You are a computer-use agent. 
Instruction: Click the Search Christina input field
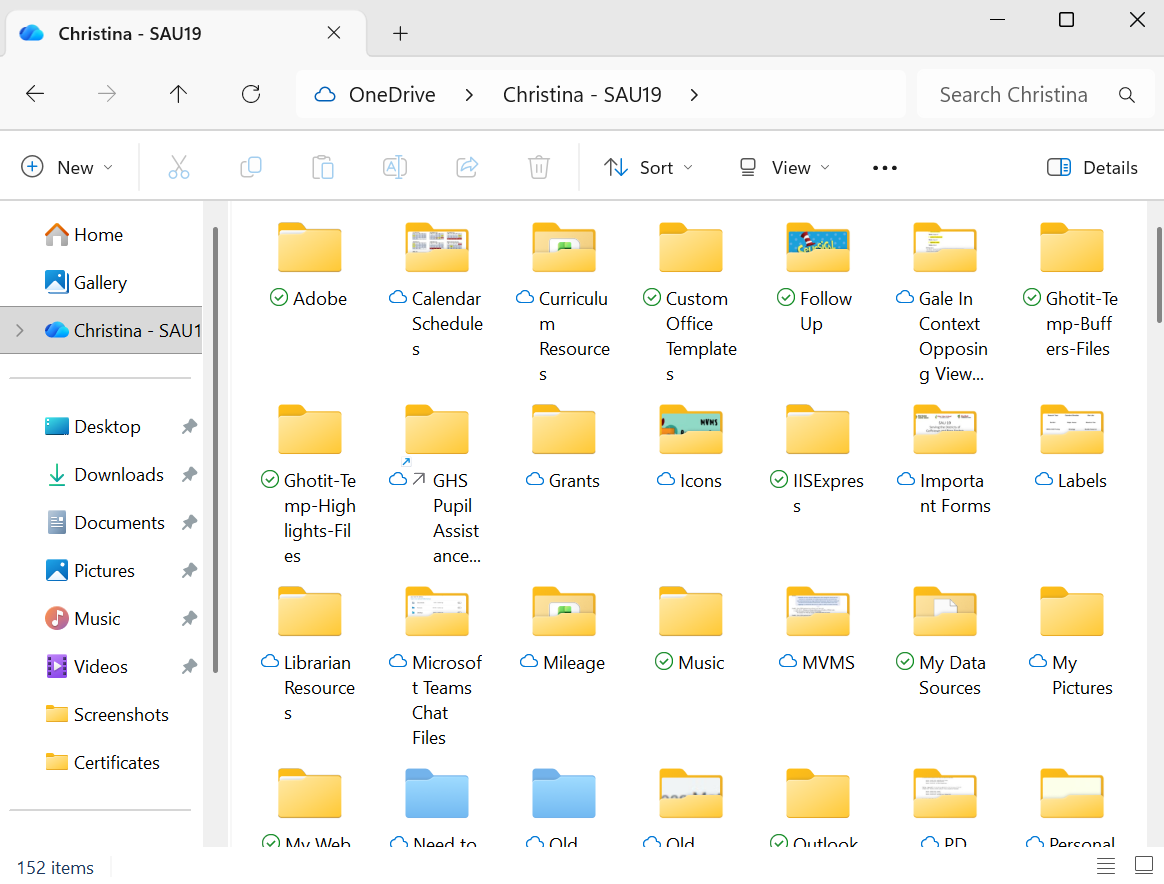[x=1013, y=95]
